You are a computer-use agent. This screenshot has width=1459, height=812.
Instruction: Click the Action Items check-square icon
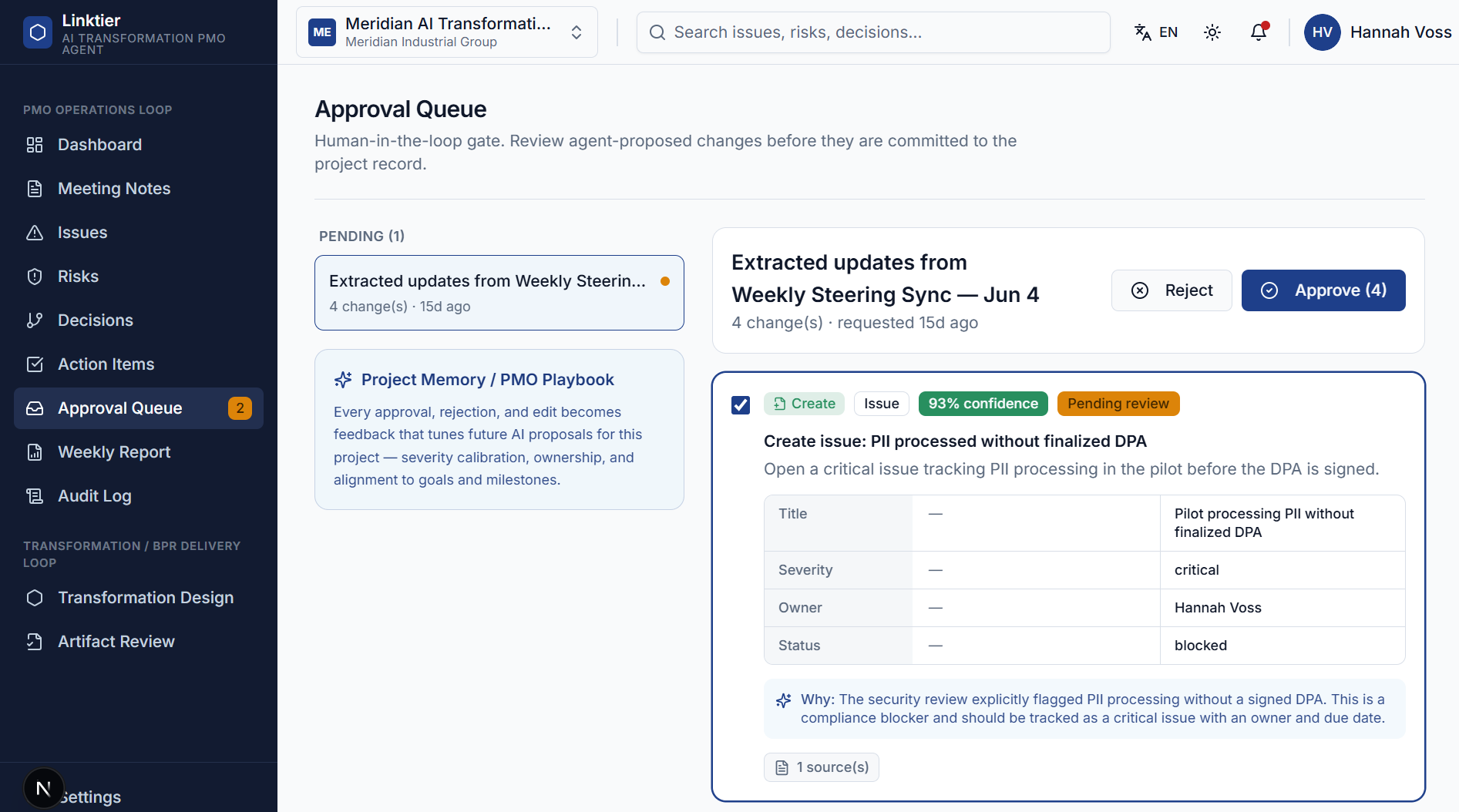[x=35, y=364]
